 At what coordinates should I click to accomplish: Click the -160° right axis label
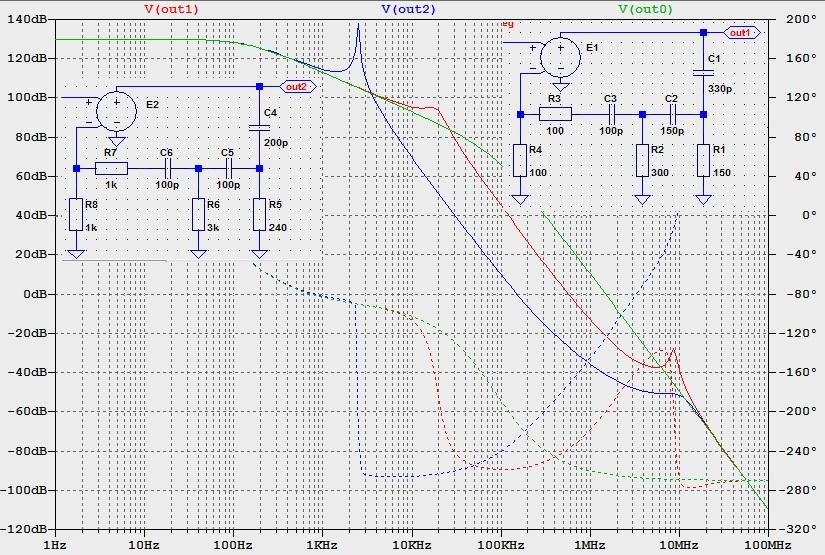pyautogui.click(x=800, y=372)
